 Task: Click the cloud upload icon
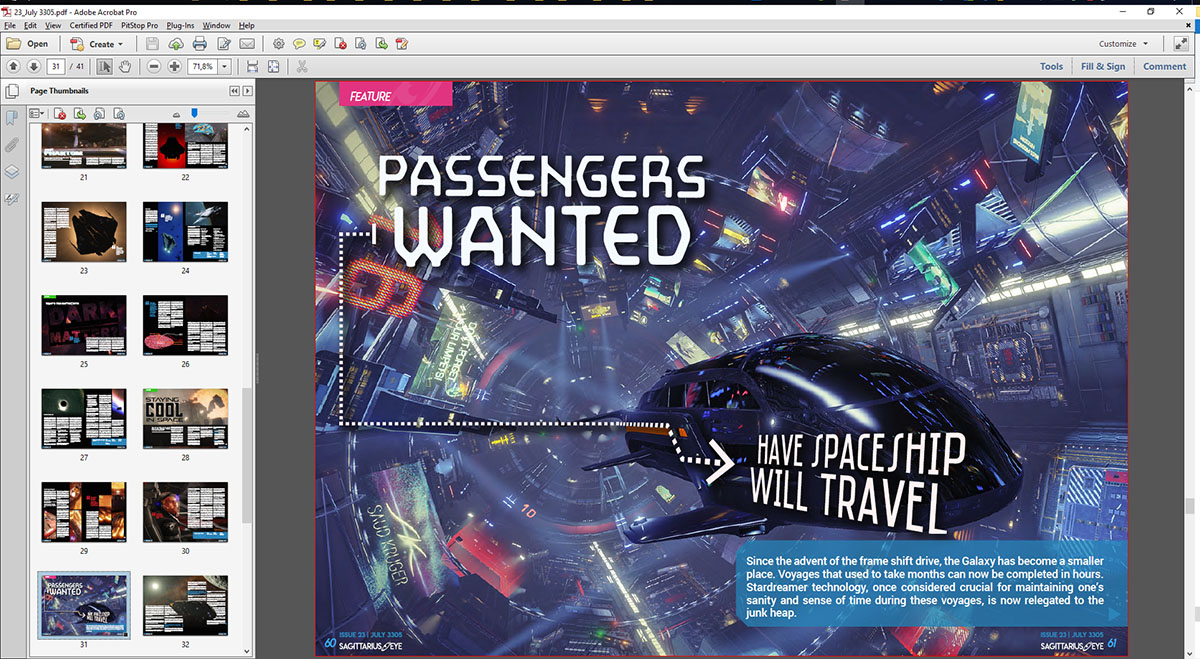176,44
